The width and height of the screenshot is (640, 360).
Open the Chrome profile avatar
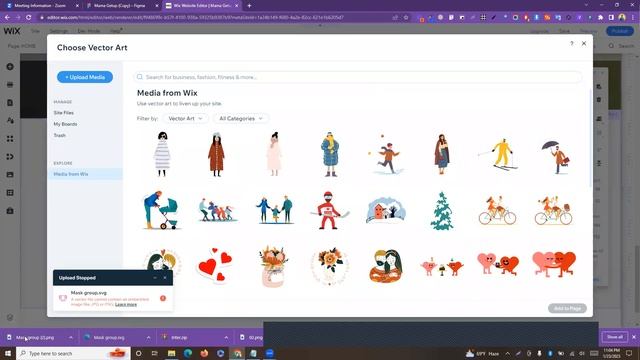(622, 18)
